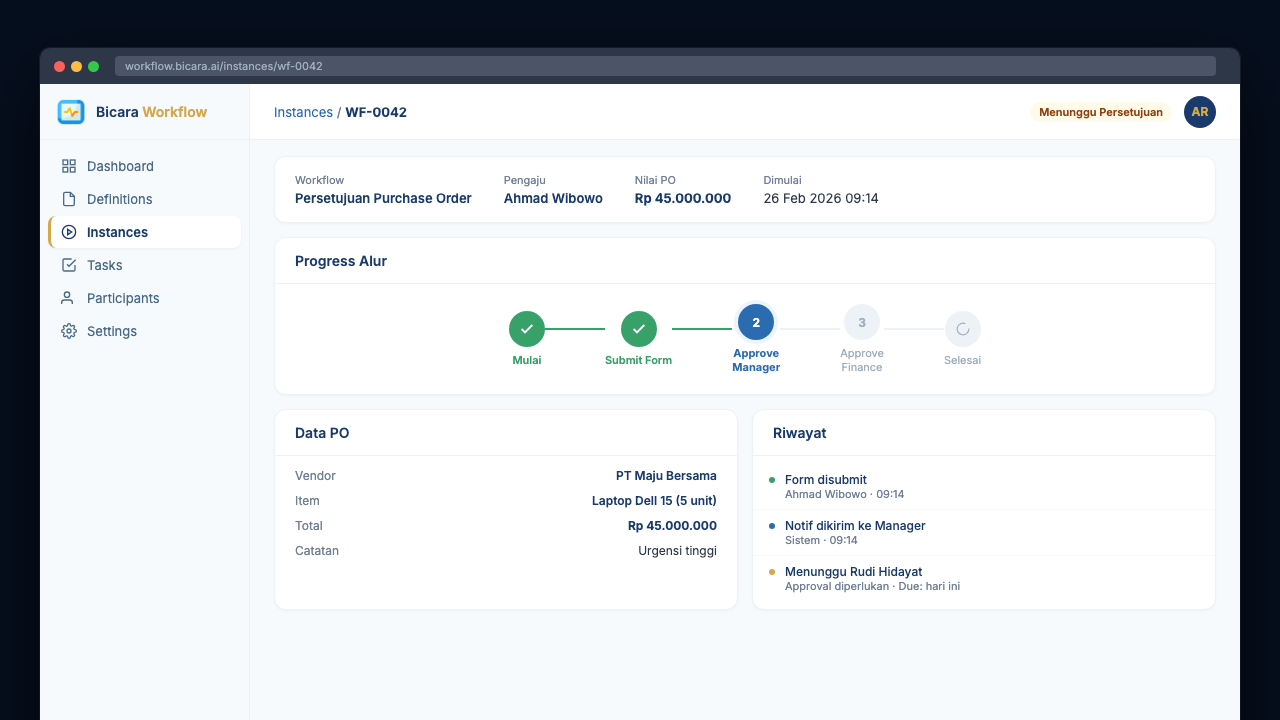Select the Approve Manager step circle
This screenshot has width=1280, height=720.
point(756,322)
